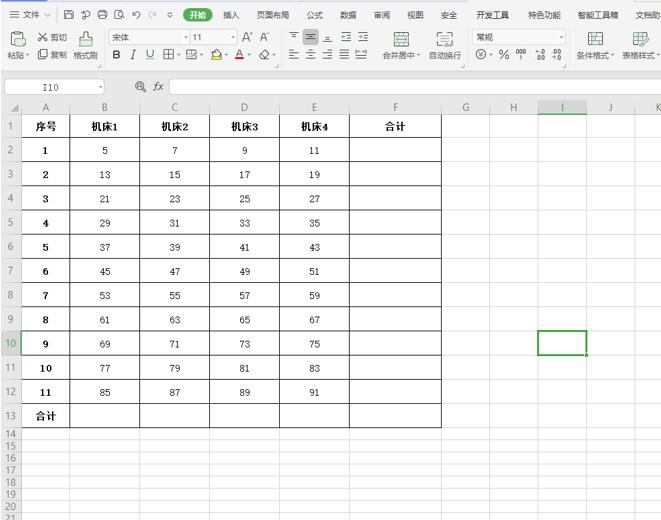Switch to the Review (审阅) tab
This screenshot has height=520, width=661.
click(382, 15)
